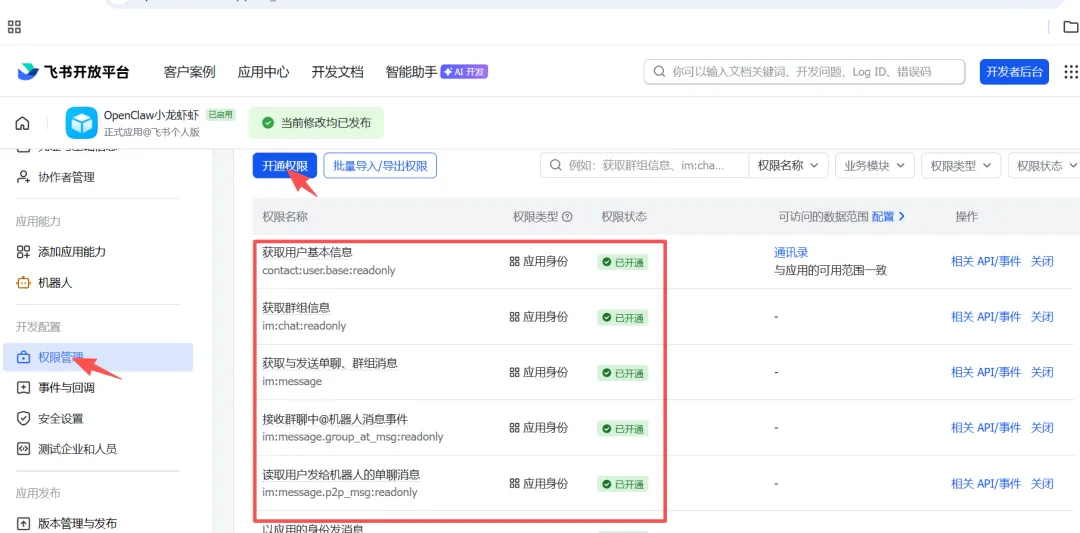Click the 配置 link in table header

888,217
